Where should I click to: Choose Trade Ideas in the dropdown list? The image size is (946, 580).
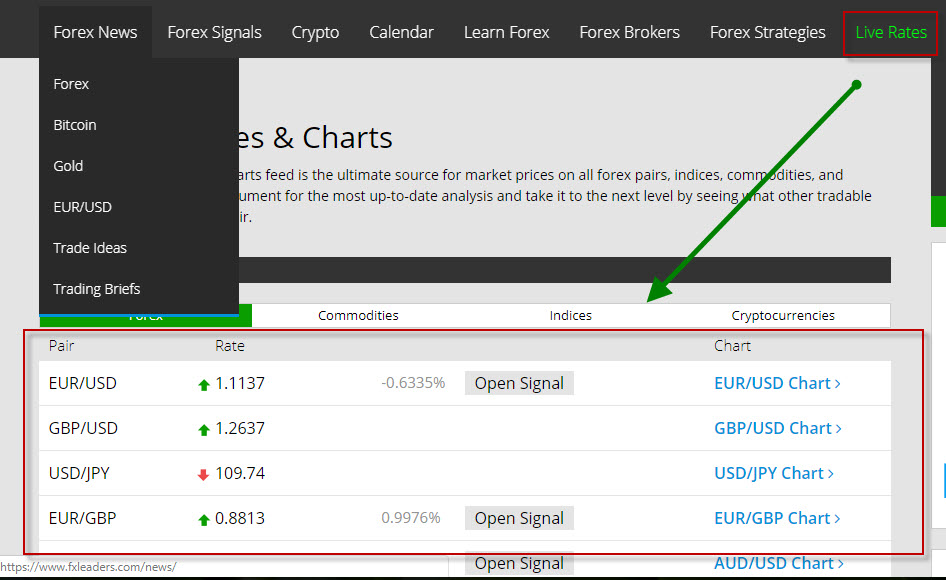coord(90,248)
